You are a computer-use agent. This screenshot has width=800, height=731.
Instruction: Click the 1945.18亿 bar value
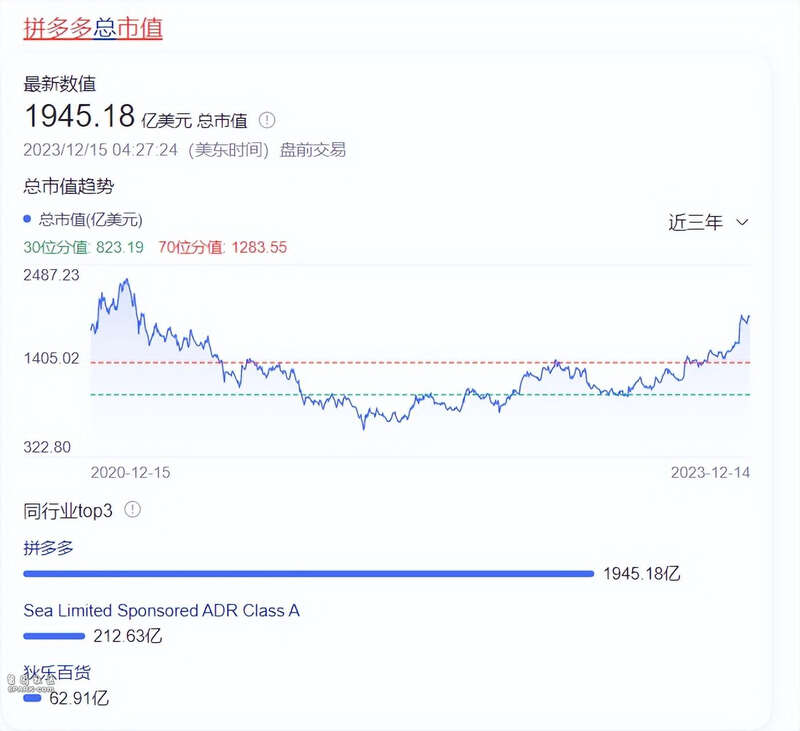642,574
